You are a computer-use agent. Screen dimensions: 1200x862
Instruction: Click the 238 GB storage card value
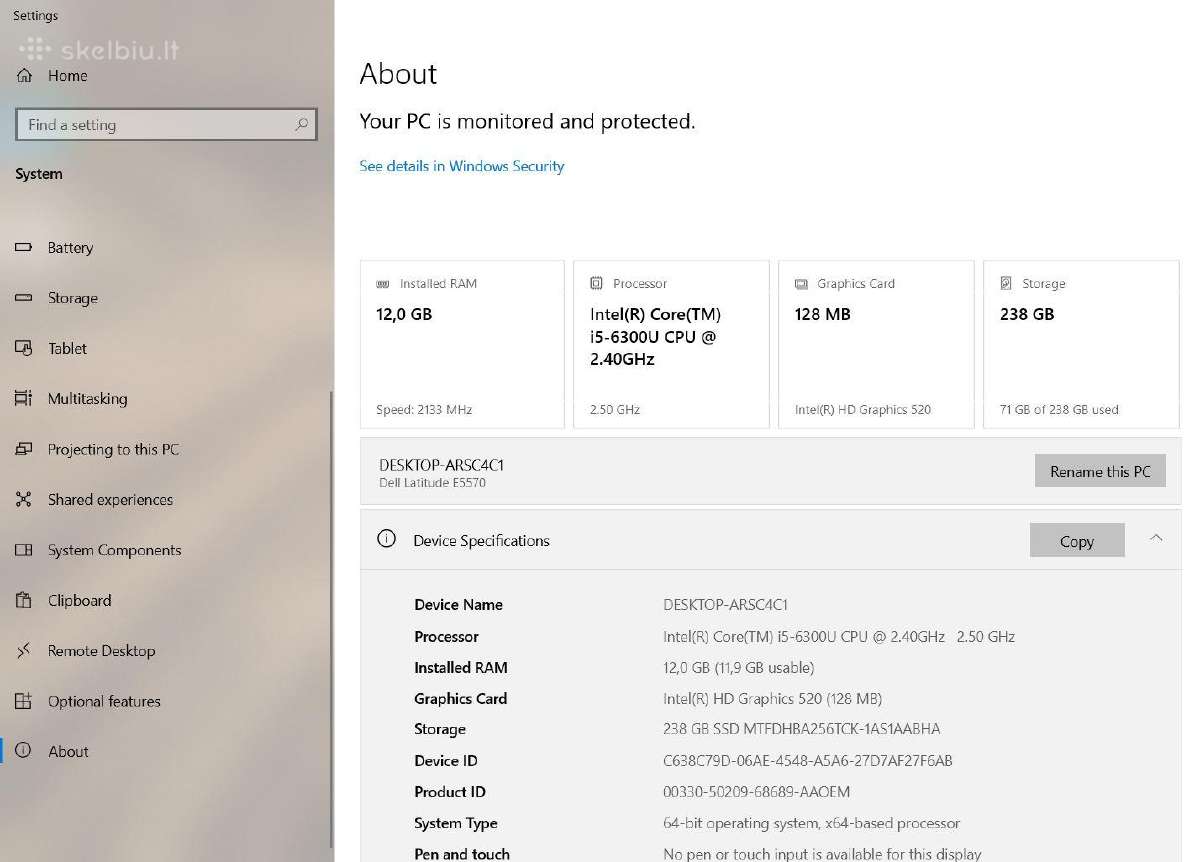(1027, 314)
